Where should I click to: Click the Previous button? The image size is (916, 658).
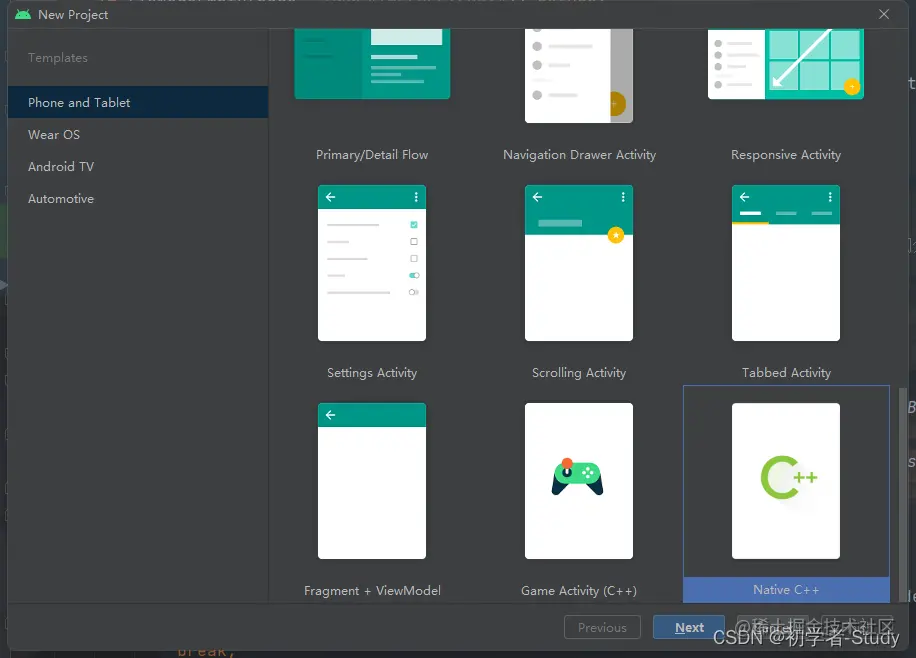click(602, 627)
